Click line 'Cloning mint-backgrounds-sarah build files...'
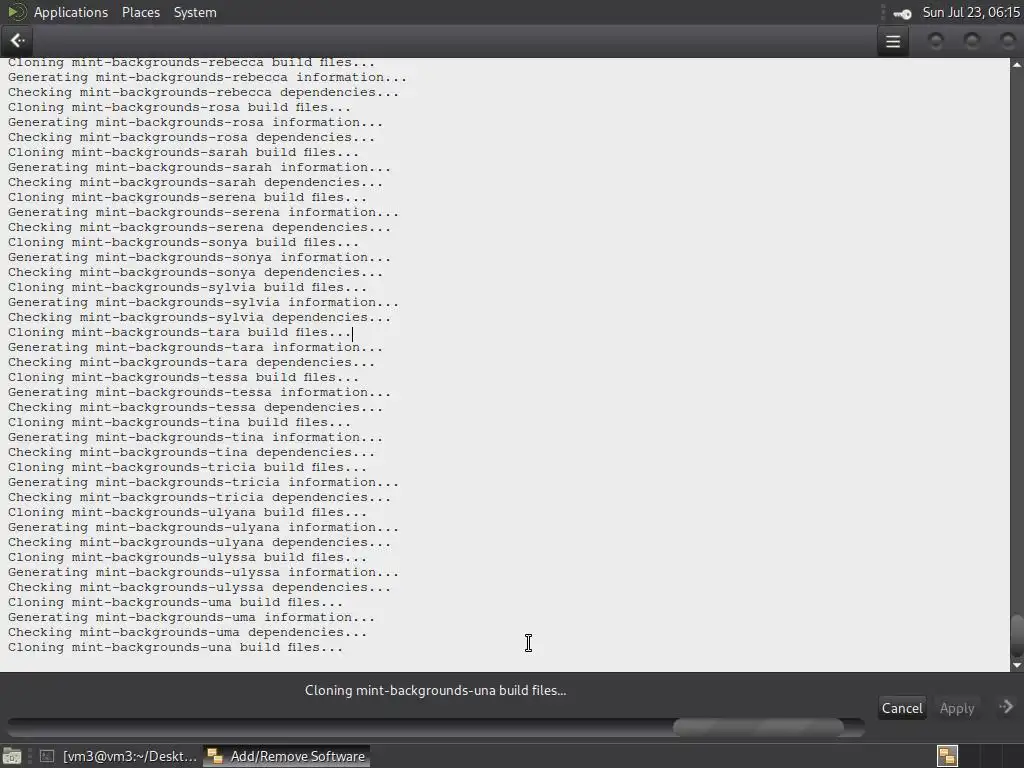 [x=184, y=153]
